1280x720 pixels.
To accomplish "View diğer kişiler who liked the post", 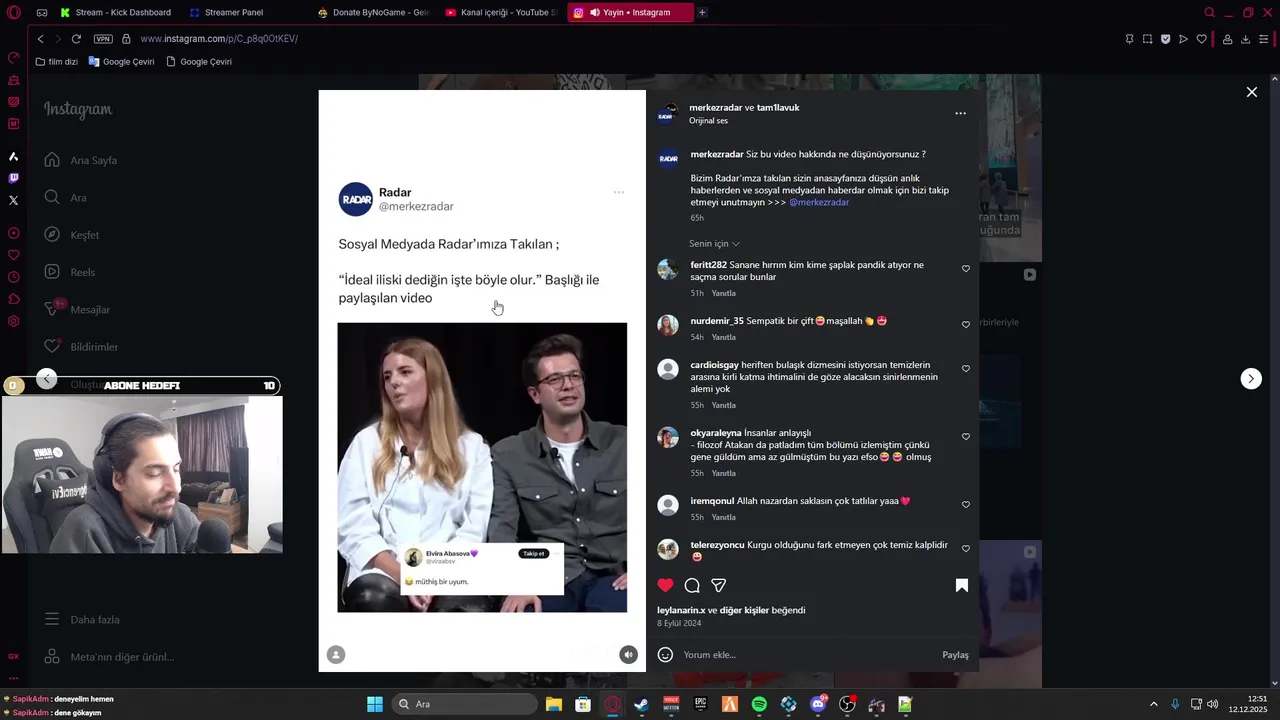I will pos(744,610).
